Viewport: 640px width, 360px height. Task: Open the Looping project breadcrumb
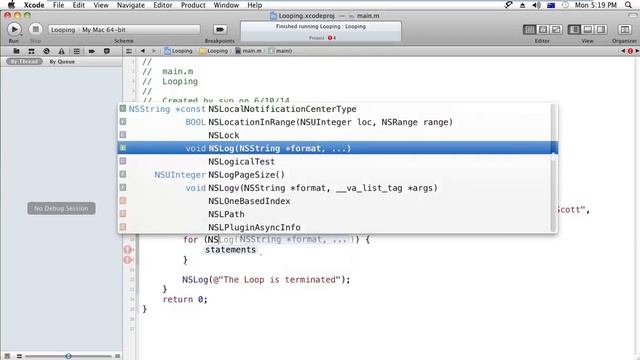[178, 51]
